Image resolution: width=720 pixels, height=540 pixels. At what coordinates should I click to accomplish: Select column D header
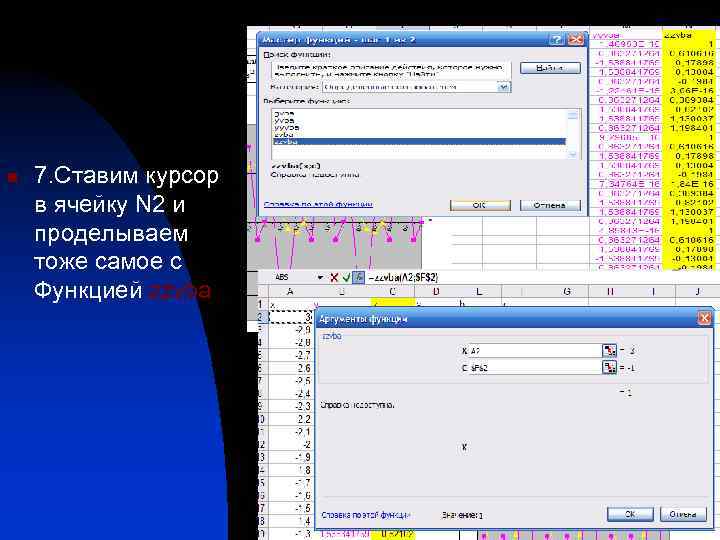click(436, 292)
